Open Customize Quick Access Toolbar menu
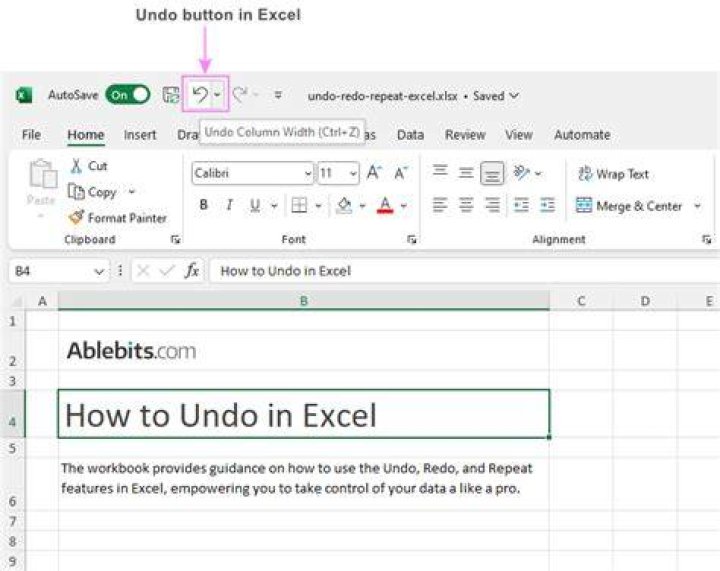Screen dimensions: 720x571 click(x=278, y=95)
